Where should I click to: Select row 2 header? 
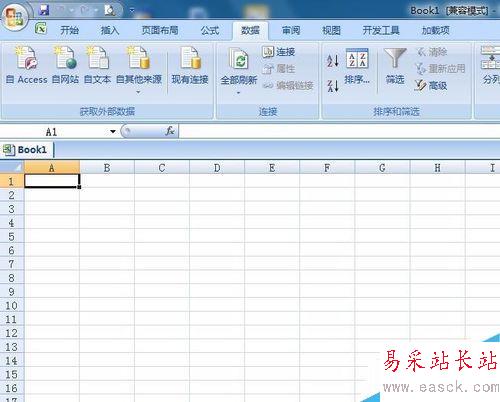12,195
